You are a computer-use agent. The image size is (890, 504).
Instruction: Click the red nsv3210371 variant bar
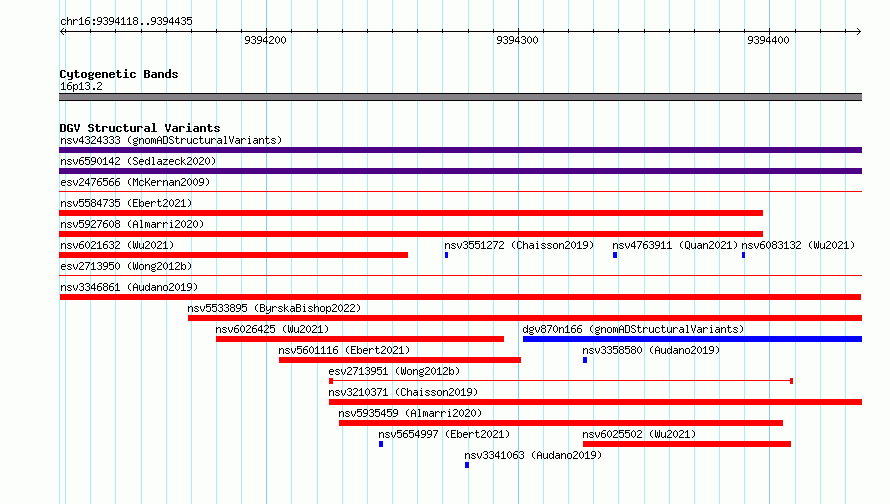click(595, 402)
